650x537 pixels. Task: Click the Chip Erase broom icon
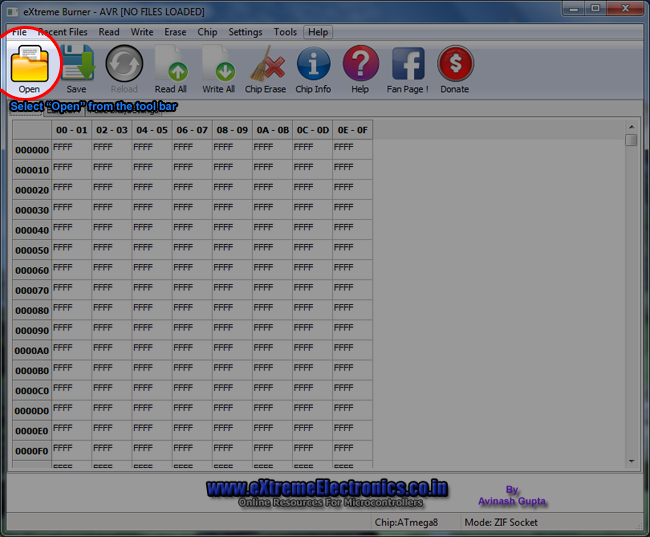click(x=267, y=63)
